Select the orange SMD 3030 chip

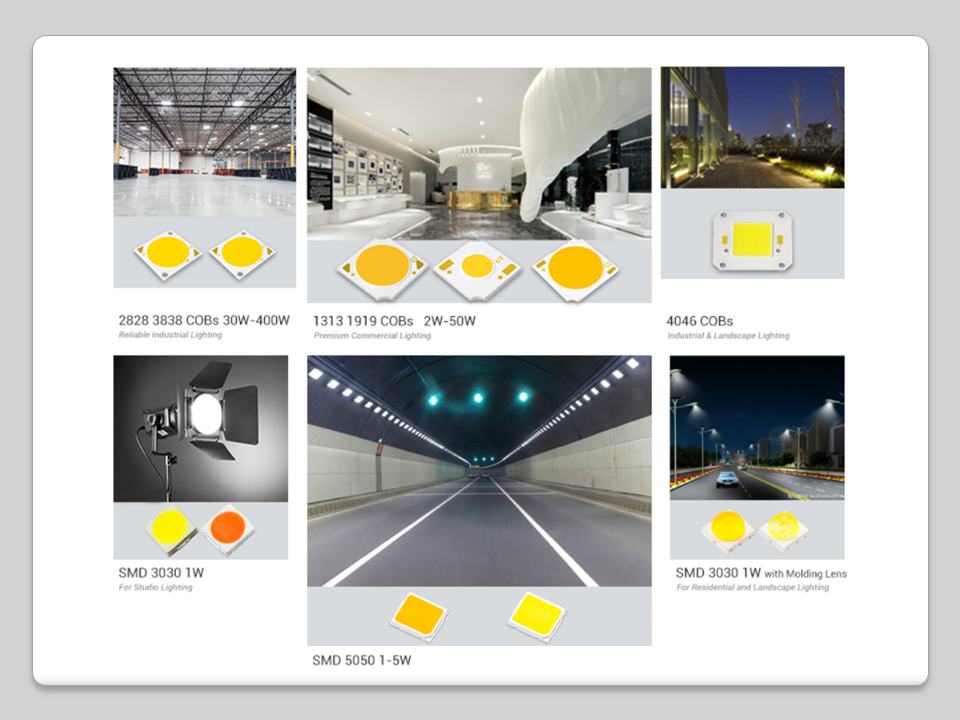(x=229, y=529)
